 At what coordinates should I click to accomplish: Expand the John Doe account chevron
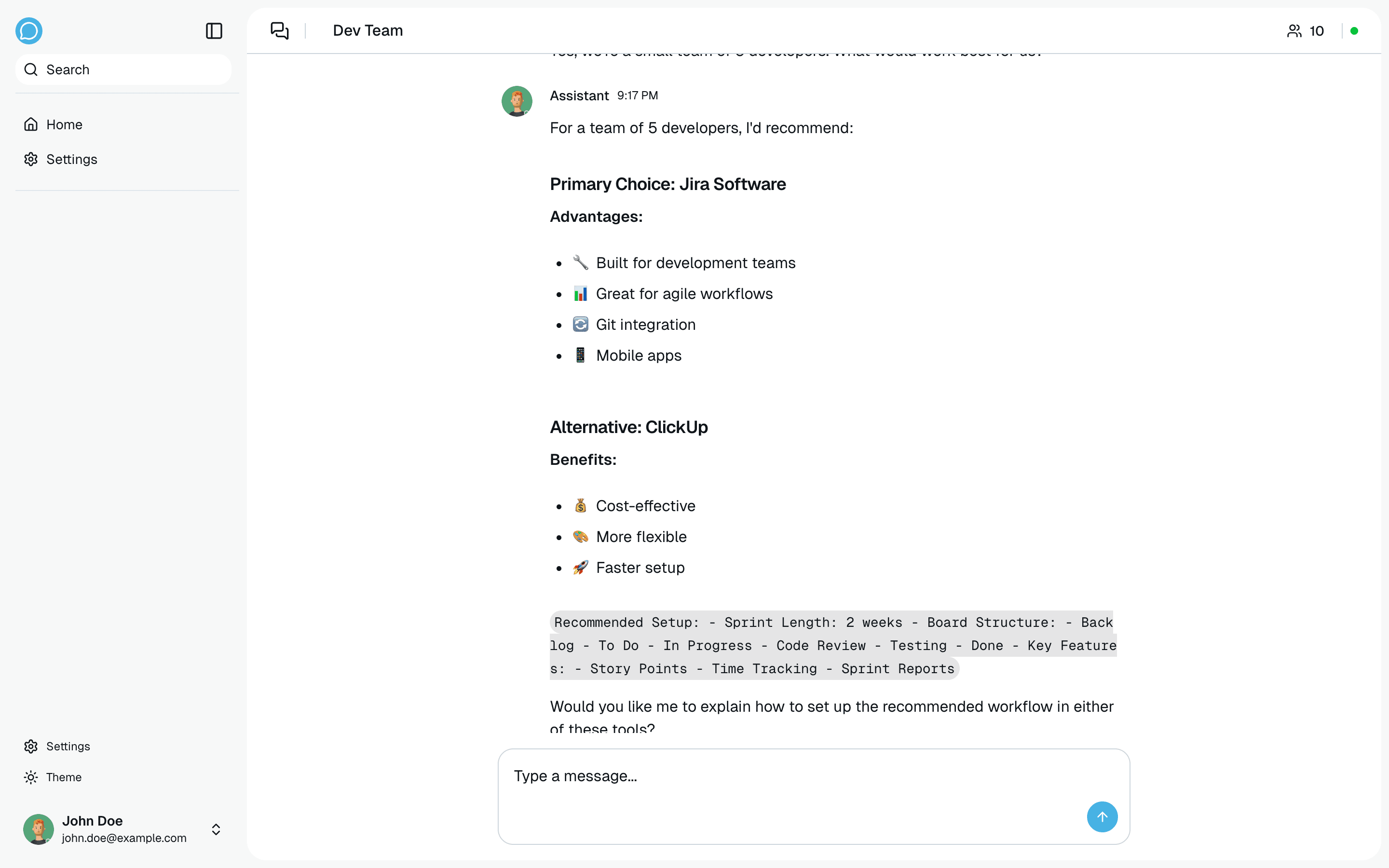[216, 829]
